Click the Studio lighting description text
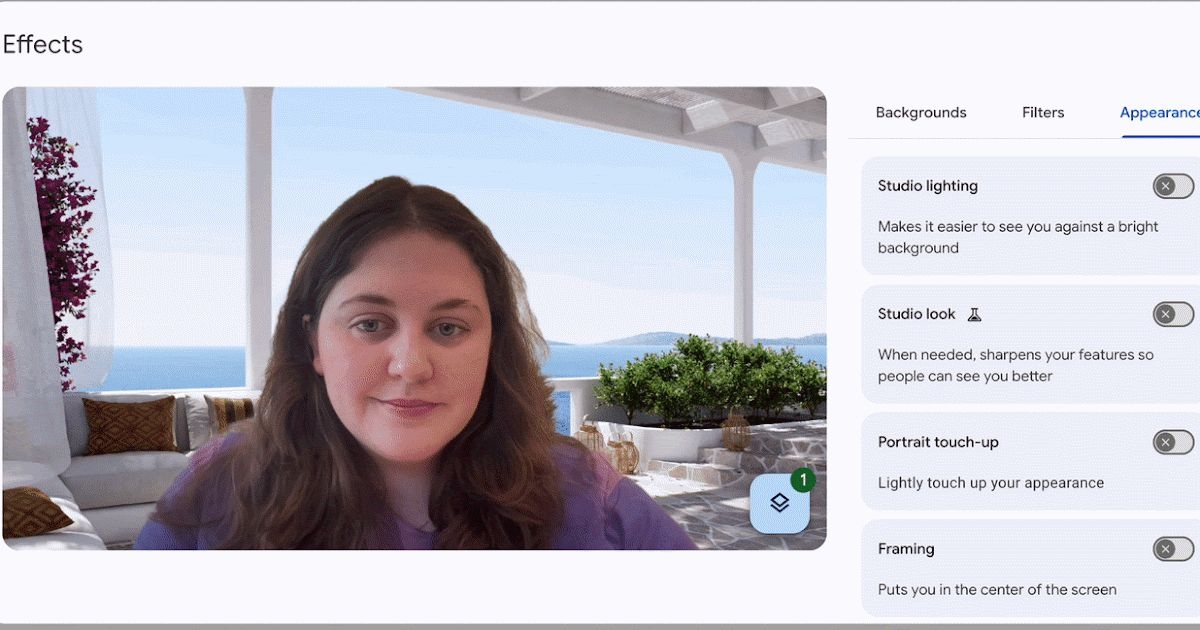Screen dimensions: 1200x630 coord(1017,237)
